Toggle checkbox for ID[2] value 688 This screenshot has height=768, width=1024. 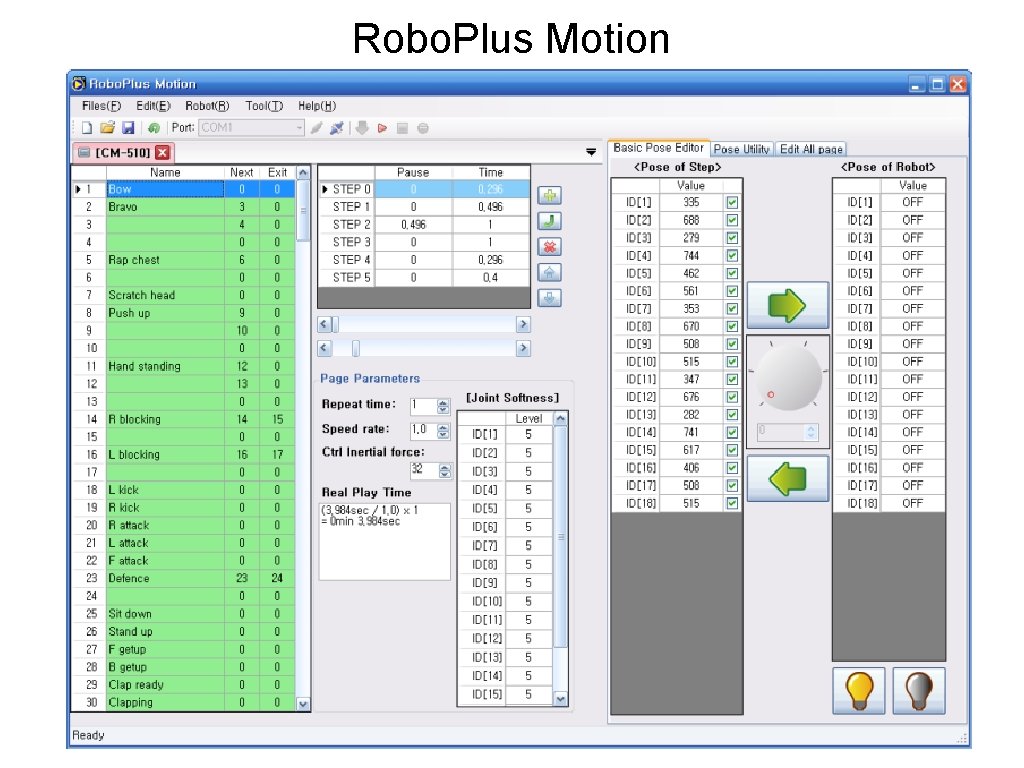[732, 220]
